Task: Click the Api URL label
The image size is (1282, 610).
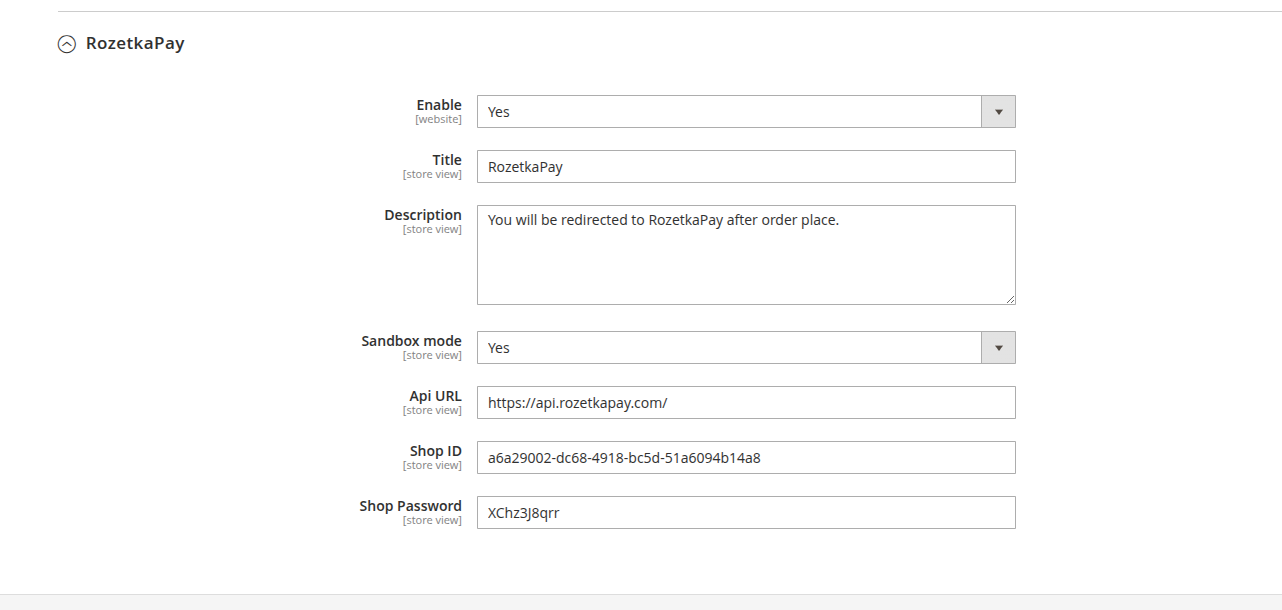Action: 435,396
